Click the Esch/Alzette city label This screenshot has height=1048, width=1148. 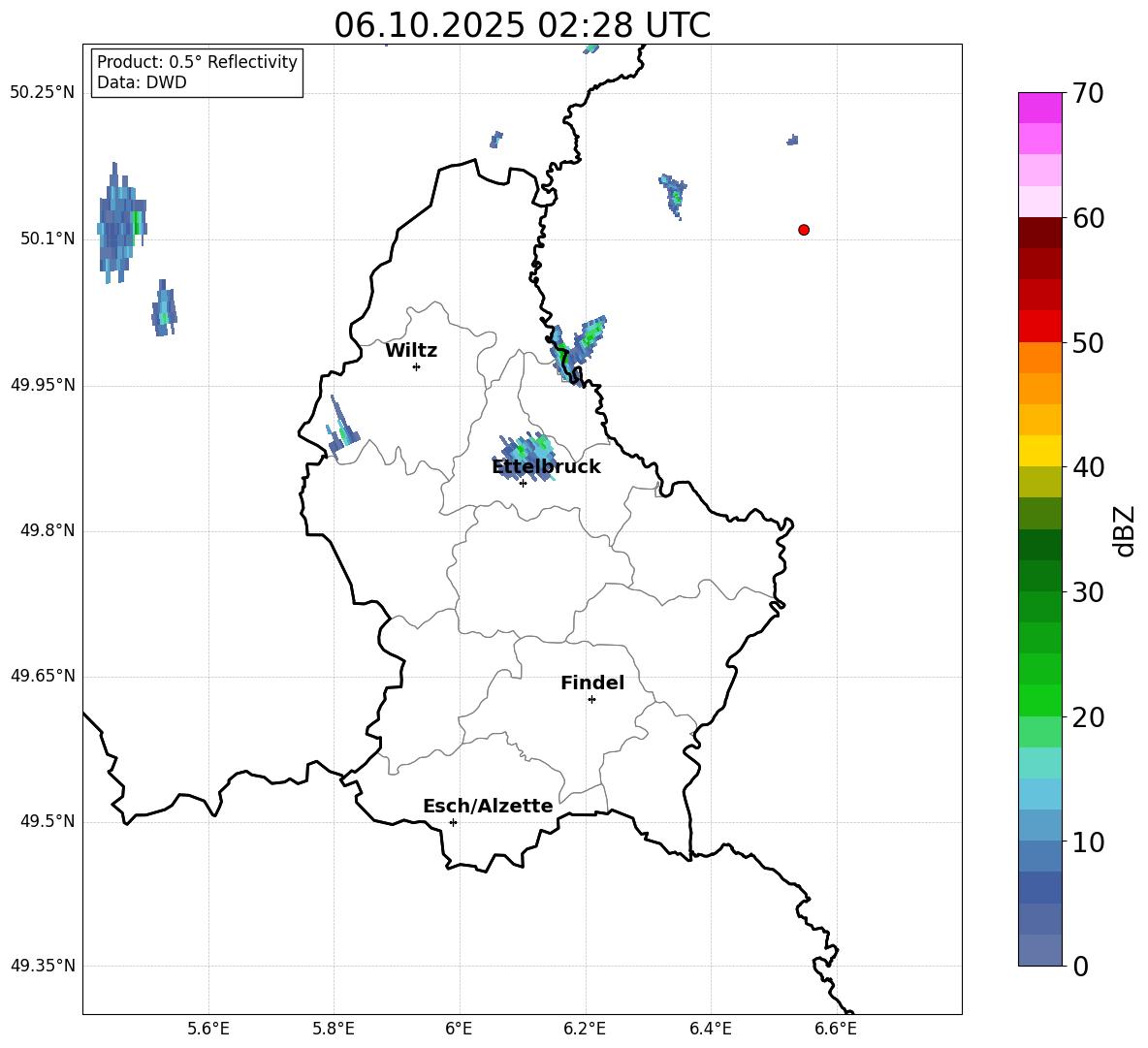click(x=488, y=806)
